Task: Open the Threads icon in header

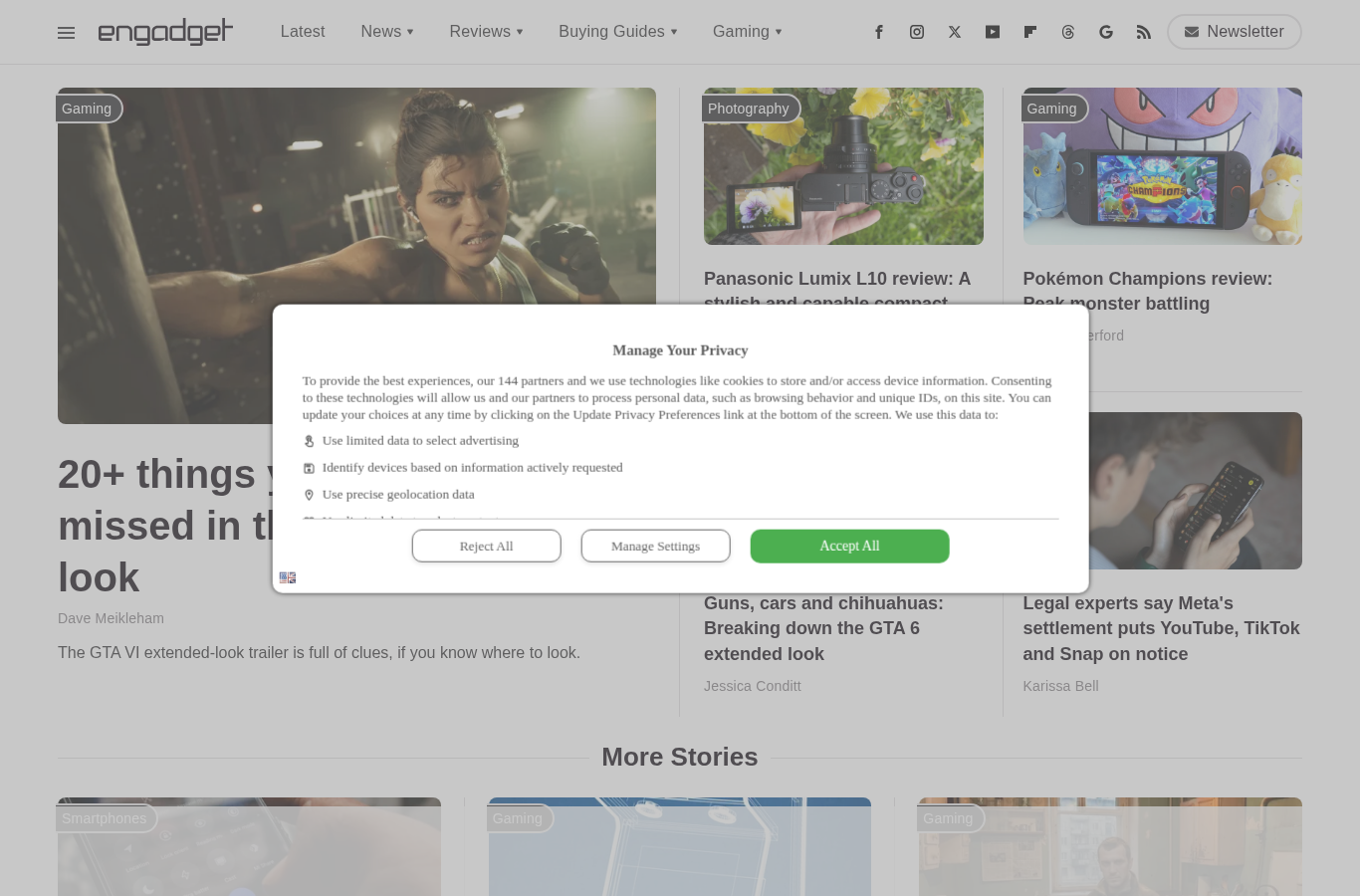Action: (1068, 32)
